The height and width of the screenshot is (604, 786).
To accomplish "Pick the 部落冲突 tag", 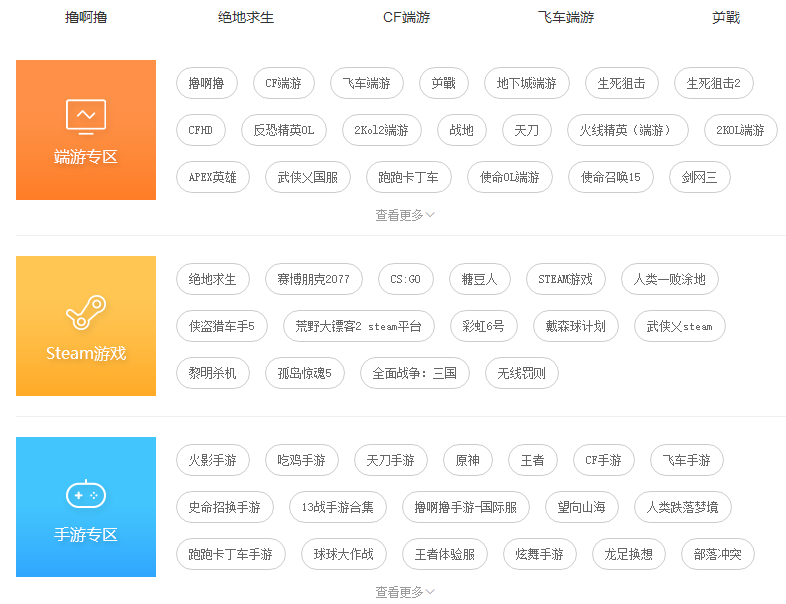I will [x=718, y=554].
